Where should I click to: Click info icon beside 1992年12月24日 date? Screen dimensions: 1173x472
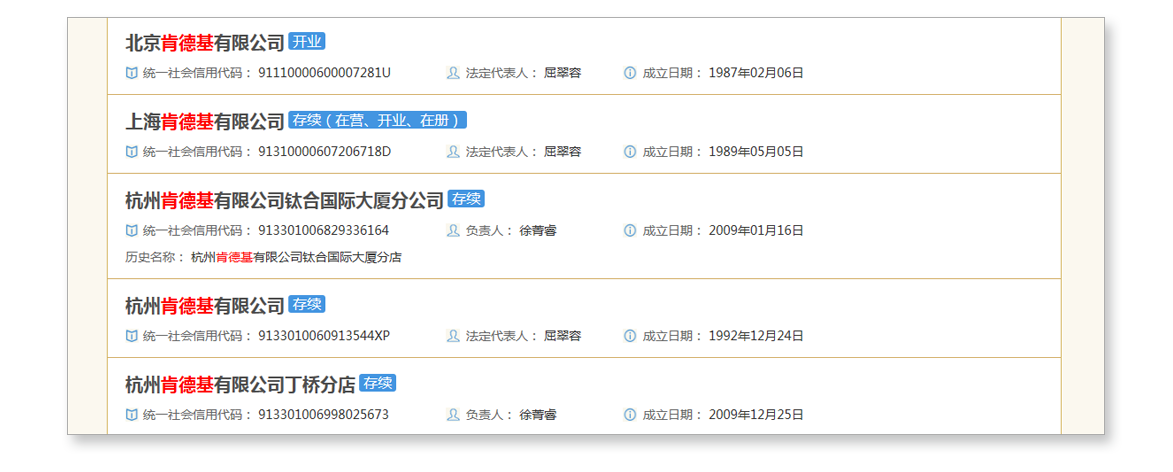click(630, 336)
